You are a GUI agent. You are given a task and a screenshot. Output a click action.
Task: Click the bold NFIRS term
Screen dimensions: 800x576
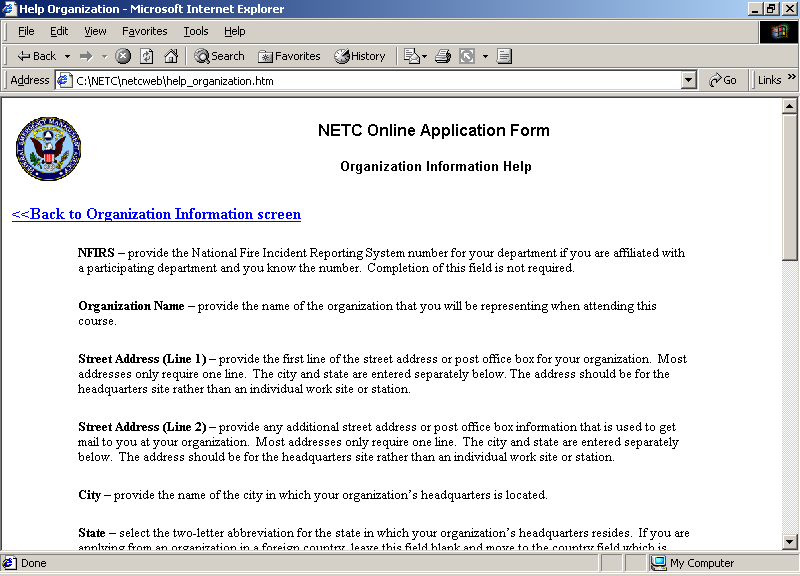coord(96,253)
